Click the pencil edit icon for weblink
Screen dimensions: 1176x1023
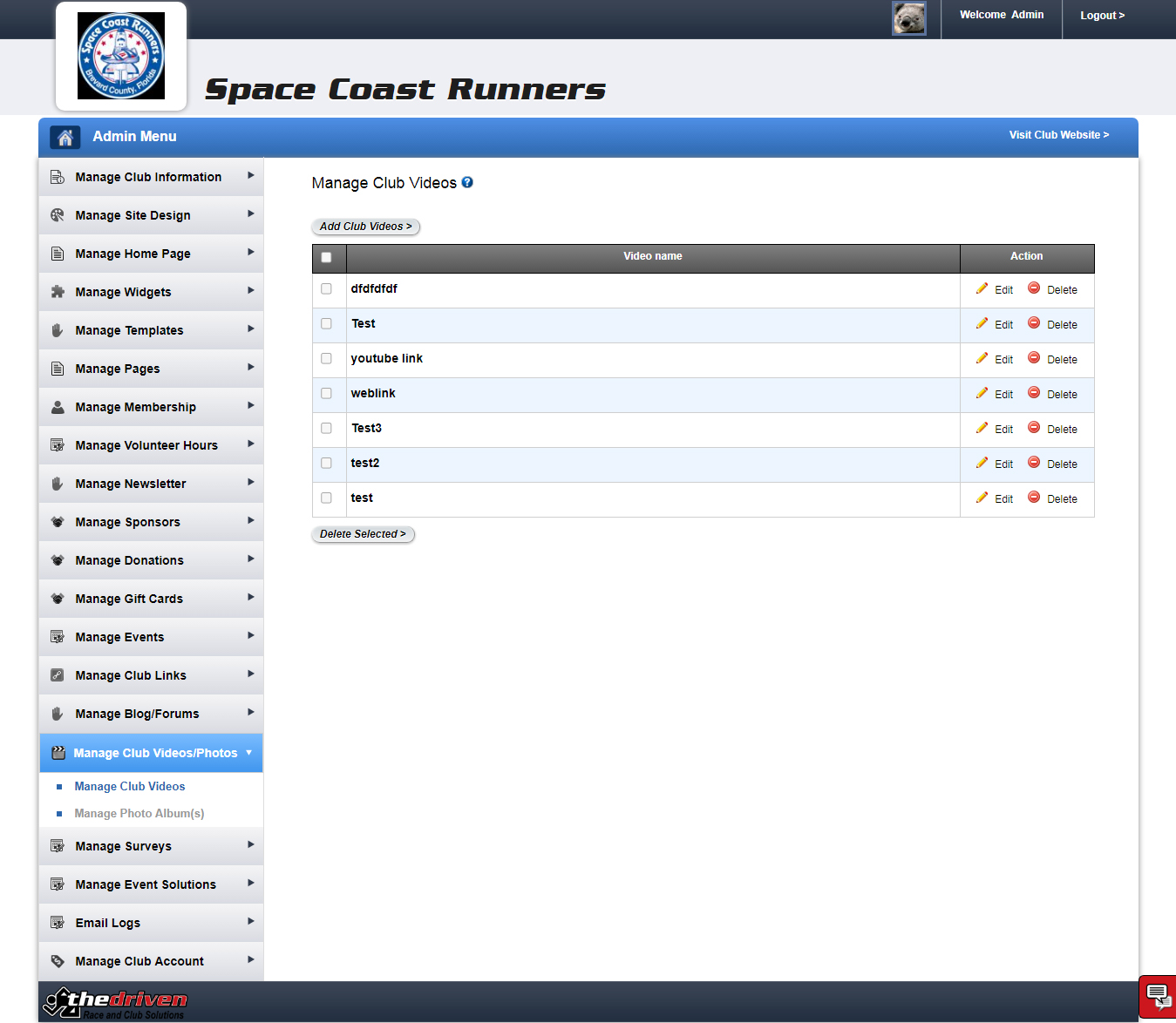click(982, 393)
